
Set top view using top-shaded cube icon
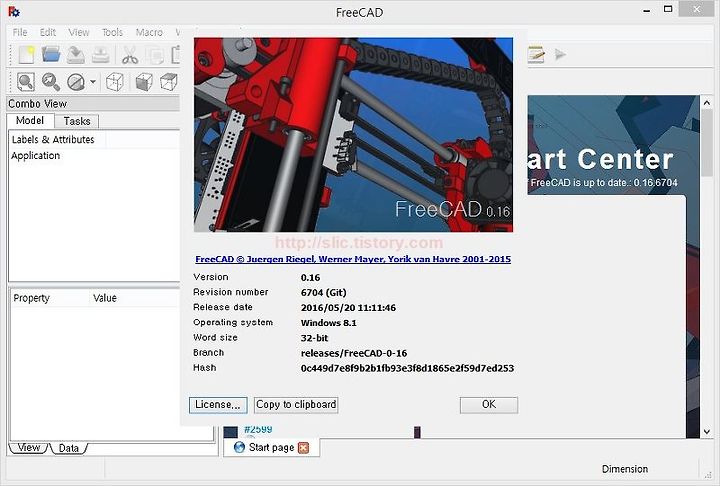pyautogui.click(x=169, y=82)
